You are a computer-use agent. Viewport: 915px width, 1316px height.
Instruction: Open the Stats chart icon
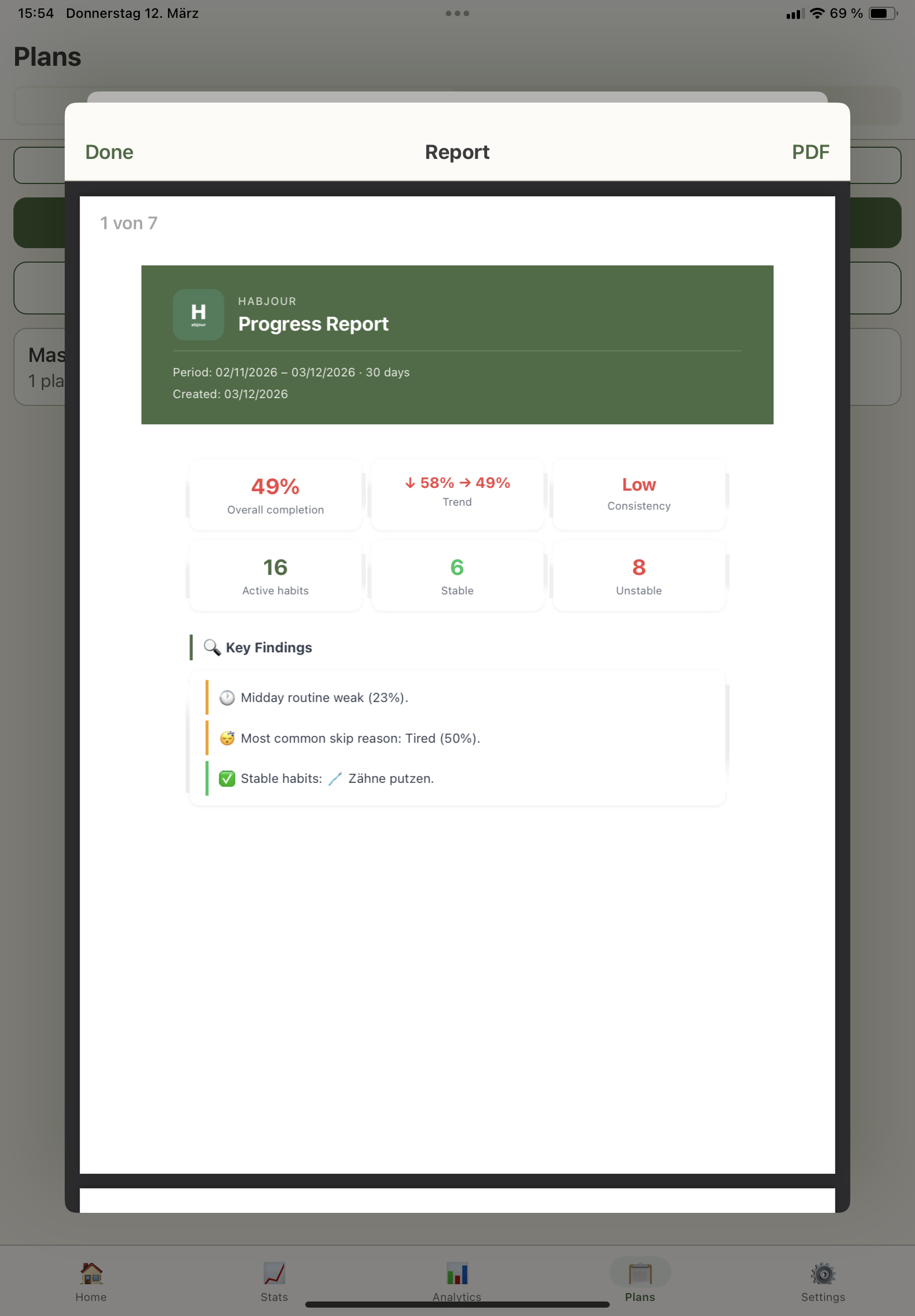(x=274, y=1273)
